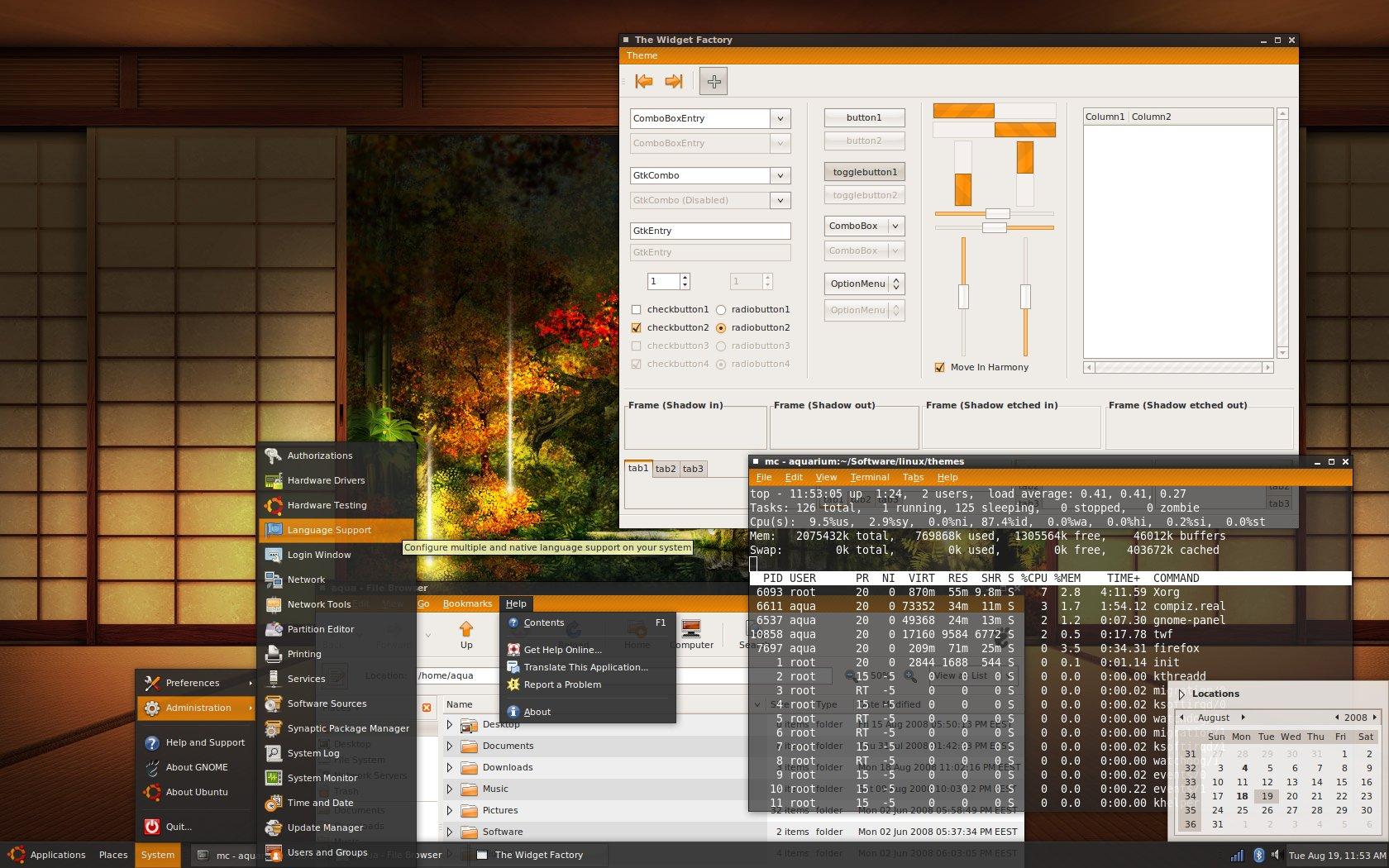Select Preferences submenu in System menu
This screenshot has width=1389, height=868.
click(196, 683)
